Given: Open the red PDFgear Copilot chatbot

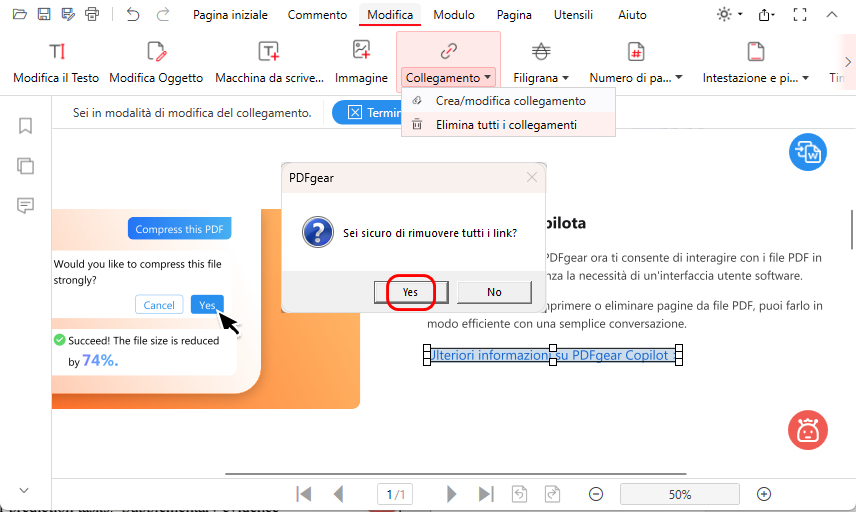Looking at the screenshot, I should 808,430.
